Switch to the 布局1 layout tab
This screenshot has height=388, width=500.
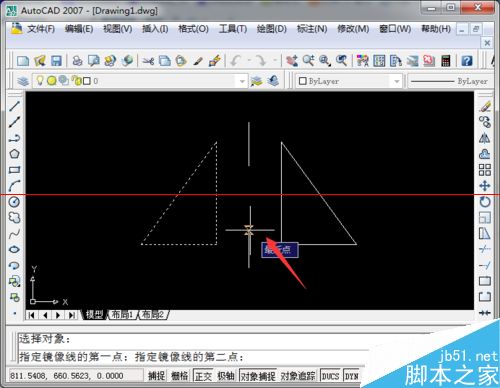coord(122,314)
